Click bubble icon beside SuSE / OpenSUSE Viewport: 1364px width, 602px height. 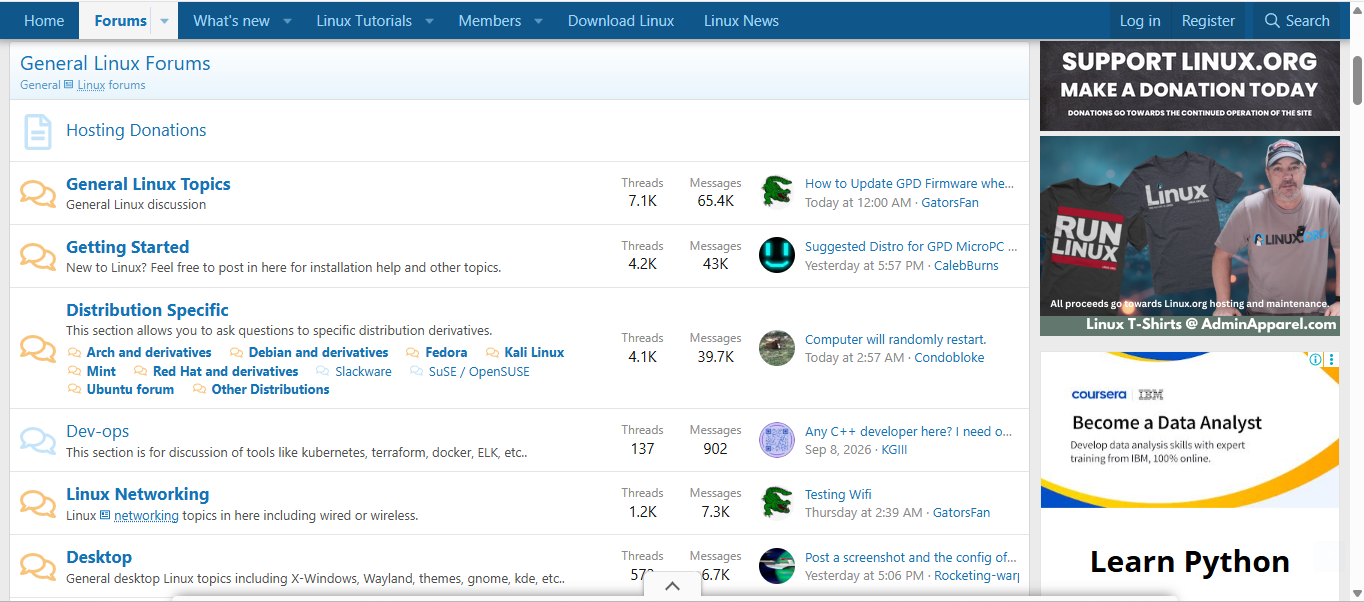tap(417, 371)
